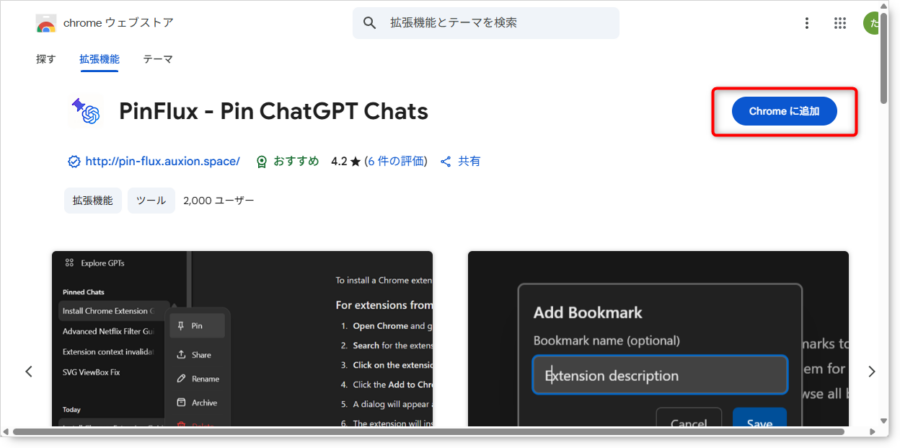This screenshot has height=448, width=900.
Task: Open the Add Bookmark screenshot thumbnail
Action: (658, 340)
